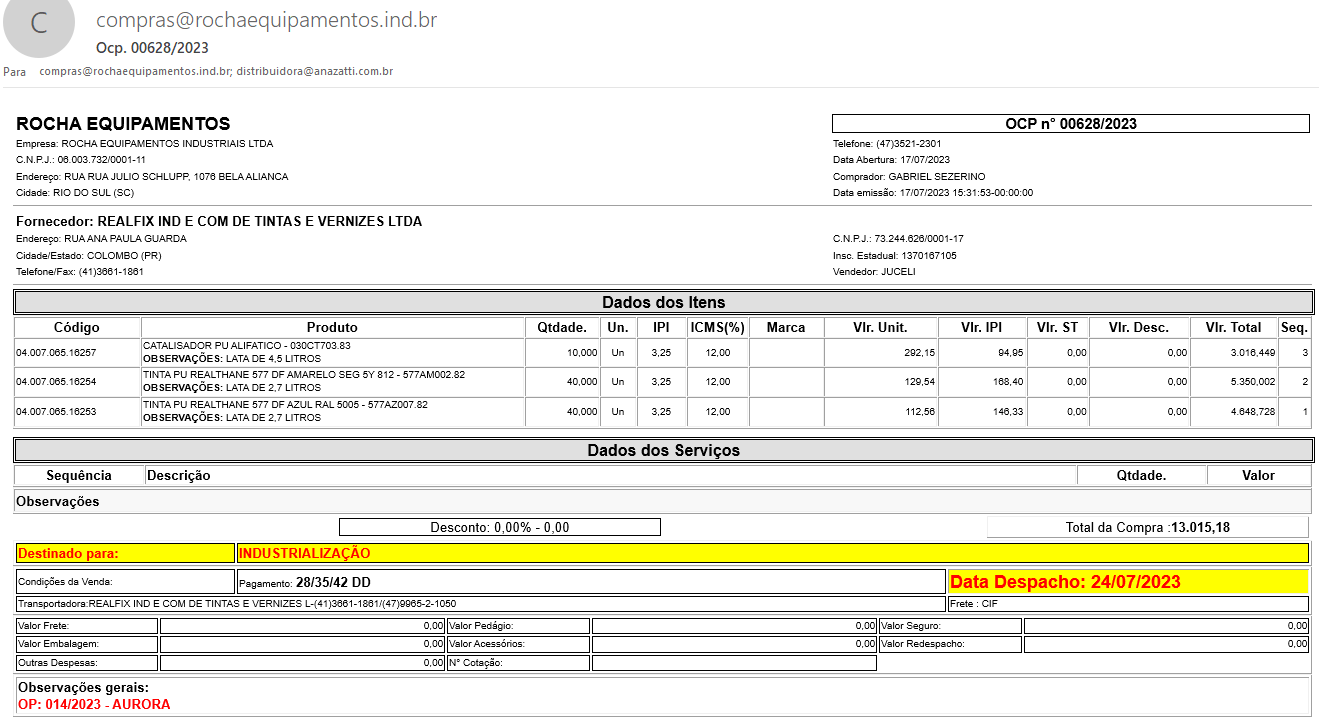Click the sender address compras@rochaequipamentos.ind.br in header
Screen dimensions: 1319x718
[266, 20]
